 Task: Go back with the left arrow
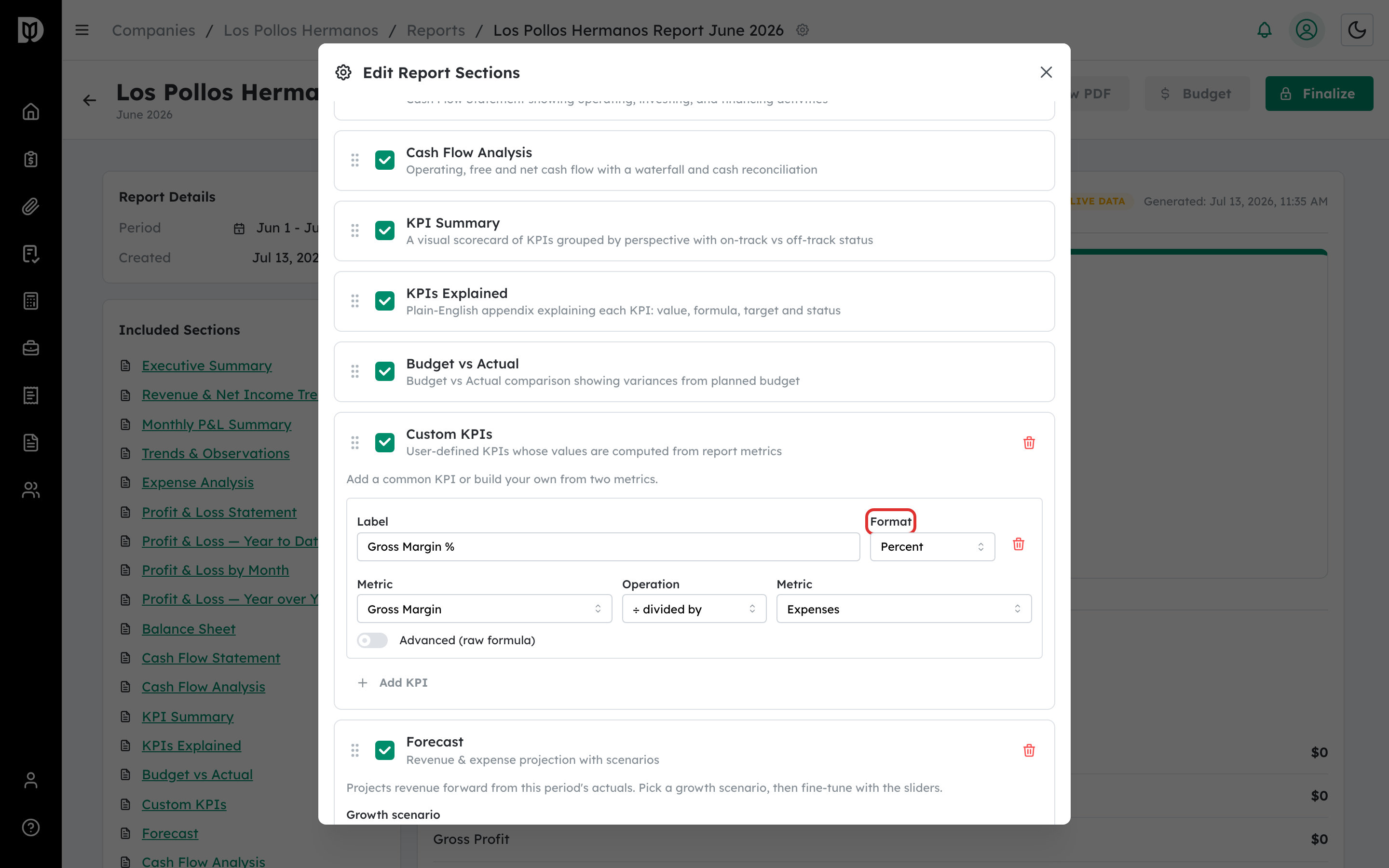pyautogui.click(x=90, y=100)
